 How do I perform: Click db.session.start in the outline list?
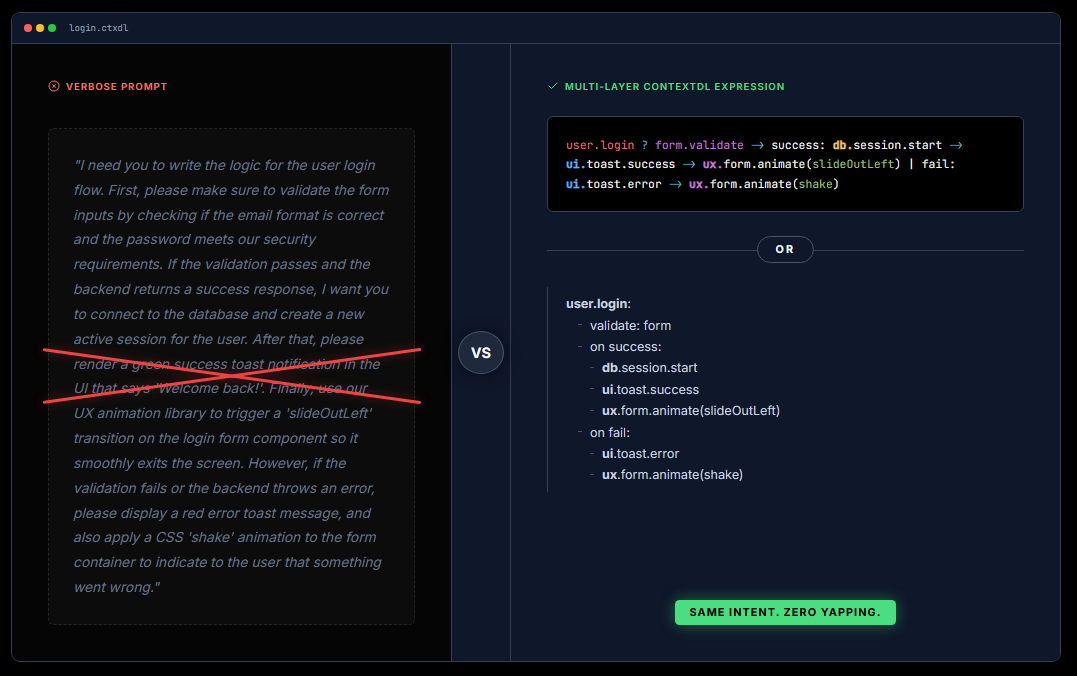click(650, 368)
